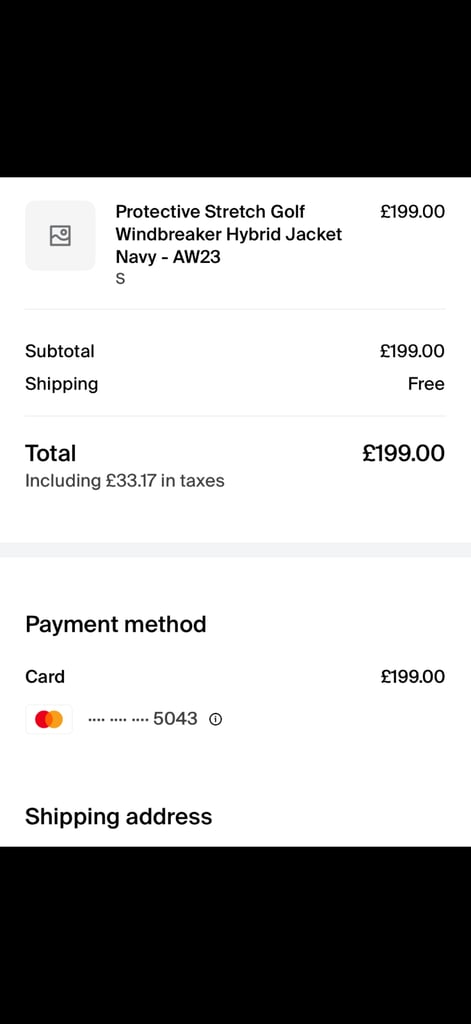Click the bold Total amount £199.00

point(404,453)
